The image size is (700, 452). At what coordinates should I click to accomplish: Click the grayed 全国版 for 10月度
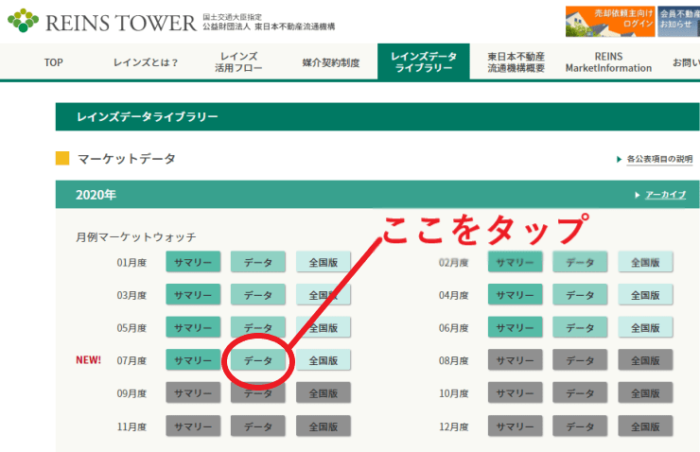pos(645,393)
